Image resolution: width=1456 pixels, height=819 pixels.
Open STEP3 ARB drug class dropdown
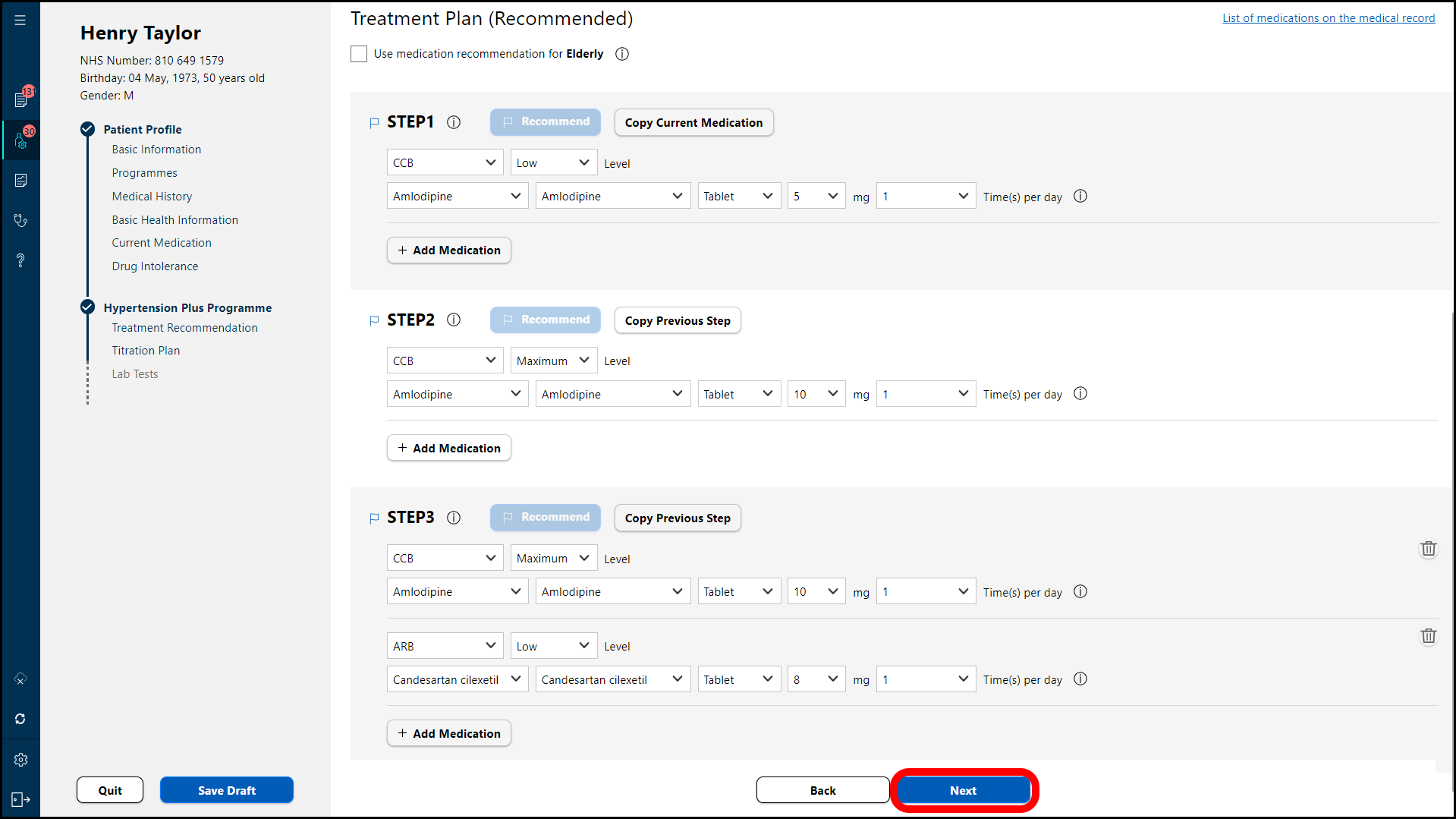[444, 646]
